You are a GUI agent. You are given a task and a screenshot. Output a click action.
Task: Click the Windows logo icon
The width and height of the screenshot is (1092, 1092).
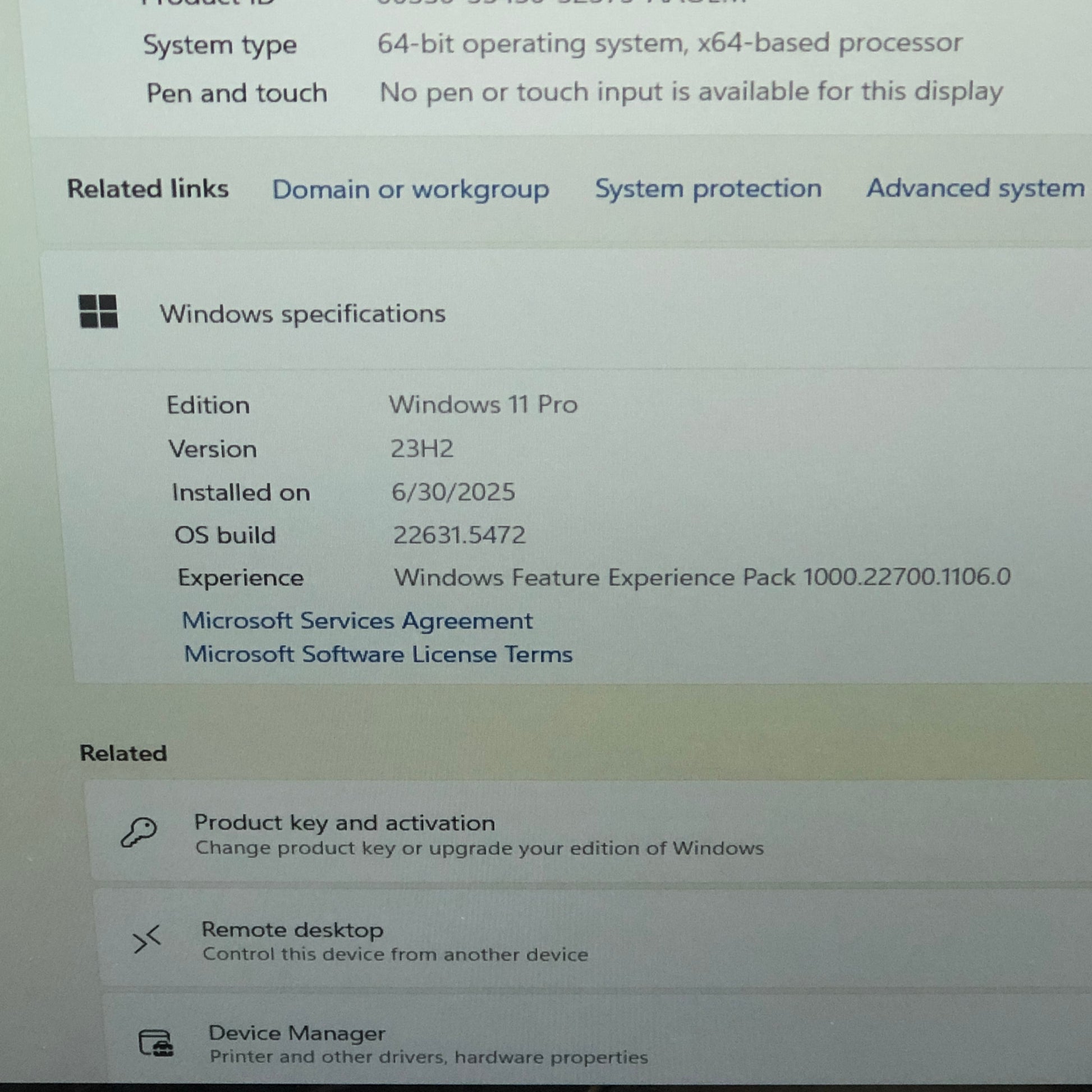[98, 311]
